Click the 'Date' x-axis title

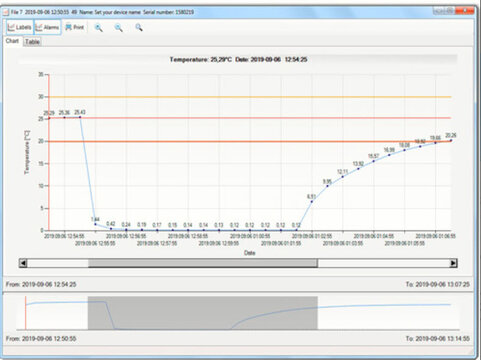pyautogui.click(x=249, y=253)
